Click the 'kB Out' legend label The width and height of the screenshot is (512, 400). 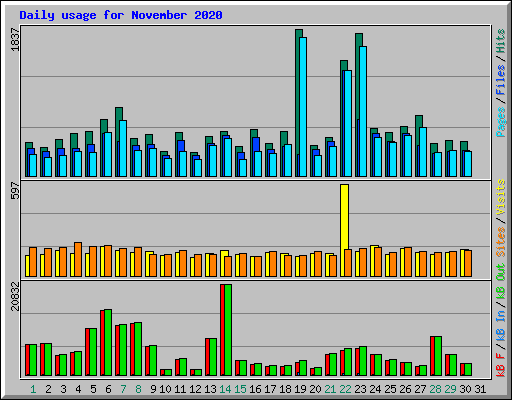(x=500, y=282)
